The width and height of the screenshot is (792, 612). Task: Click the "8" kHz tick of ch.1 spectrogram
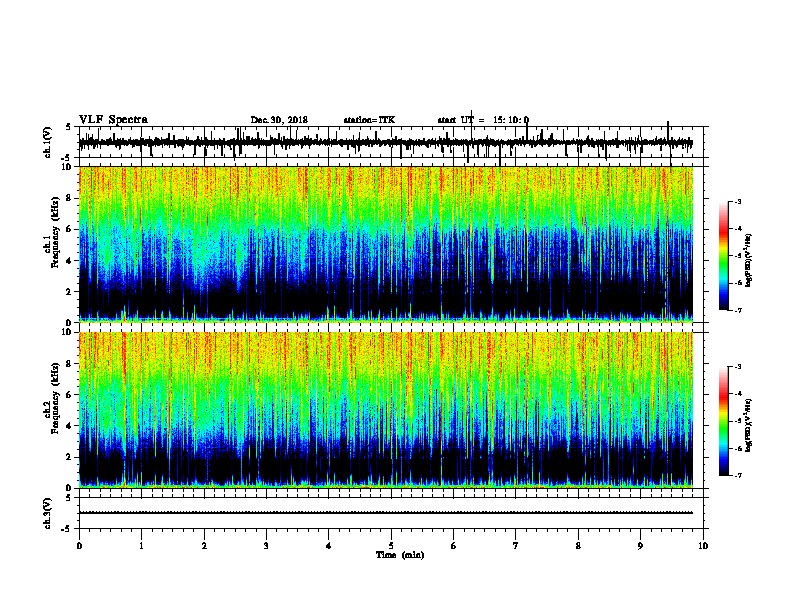click(x=69, y=198)
